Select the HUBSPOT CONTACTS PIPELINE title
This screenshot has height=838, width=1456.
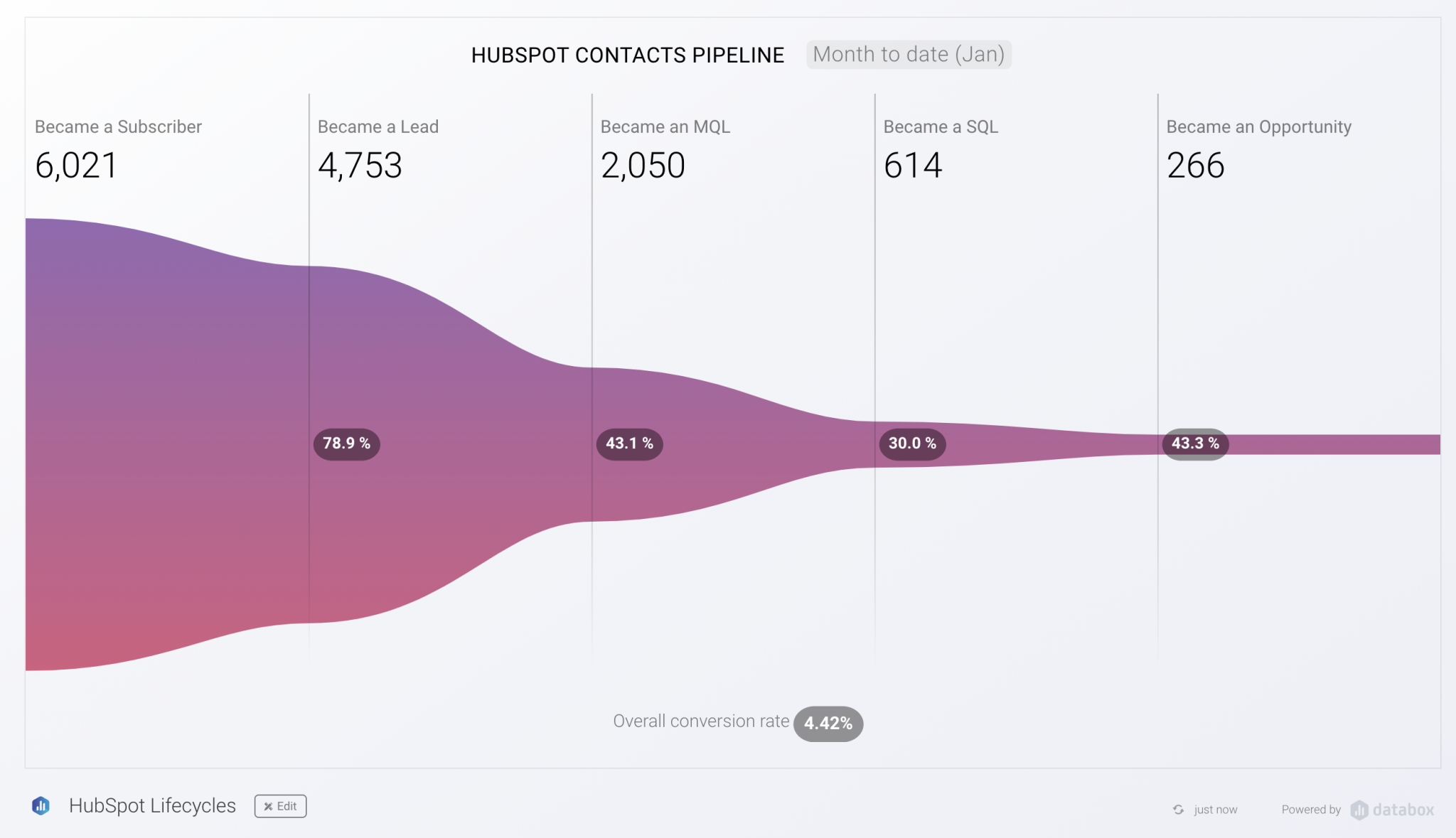(x=627, y=55)
